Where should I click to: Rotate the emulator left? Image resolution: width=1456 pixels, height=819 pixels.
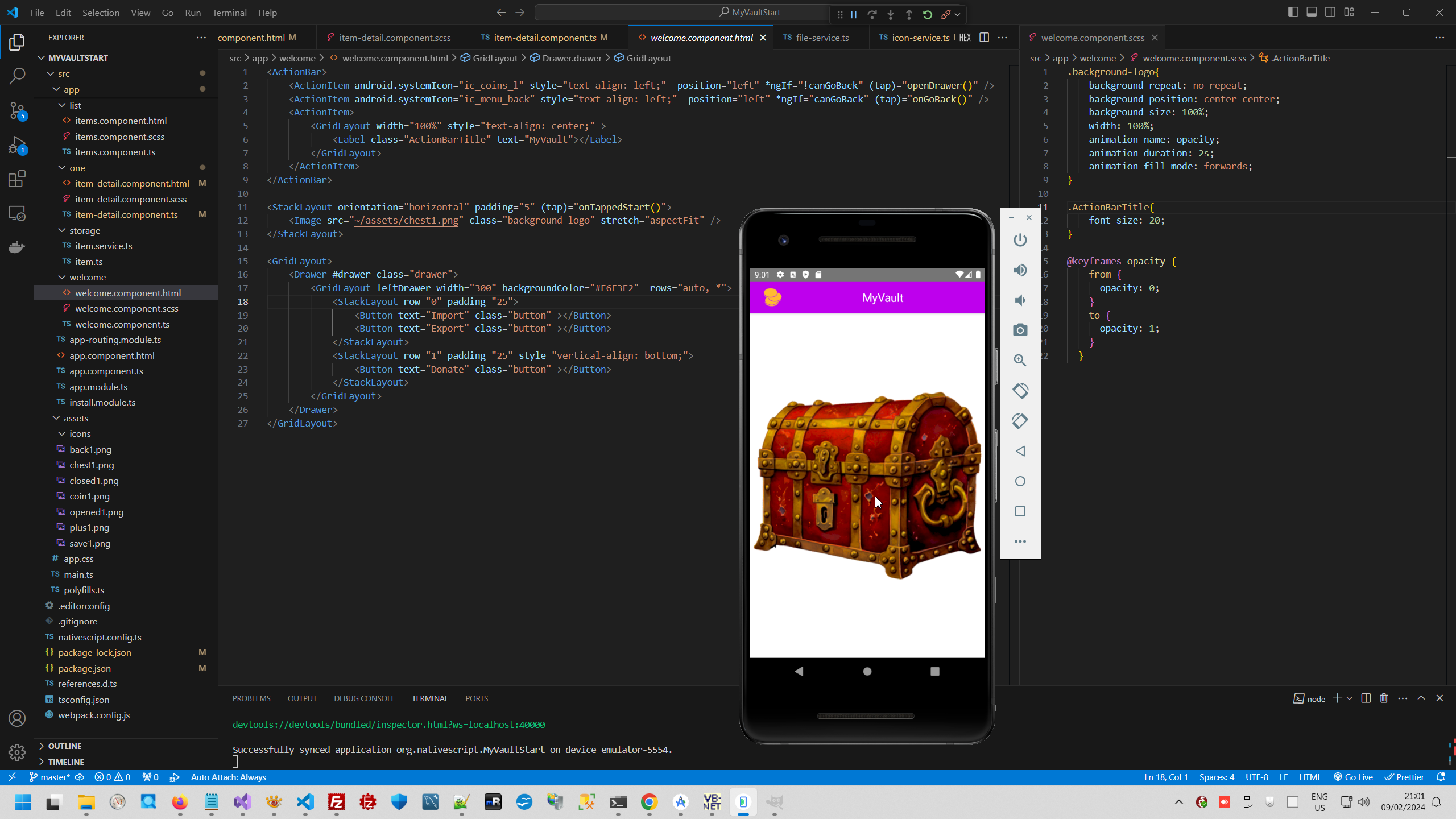coord(1020,391)
